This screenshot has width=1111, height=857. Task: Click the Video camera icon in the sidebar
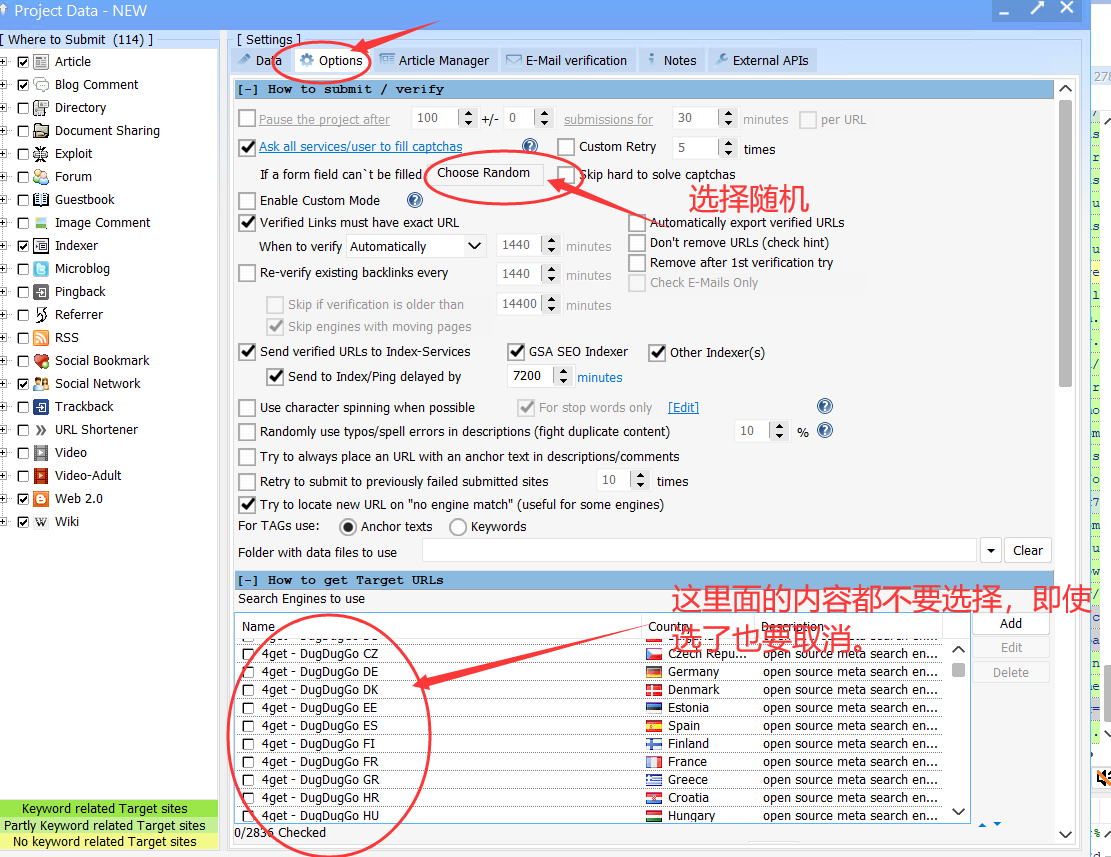[x=40, y=452]
